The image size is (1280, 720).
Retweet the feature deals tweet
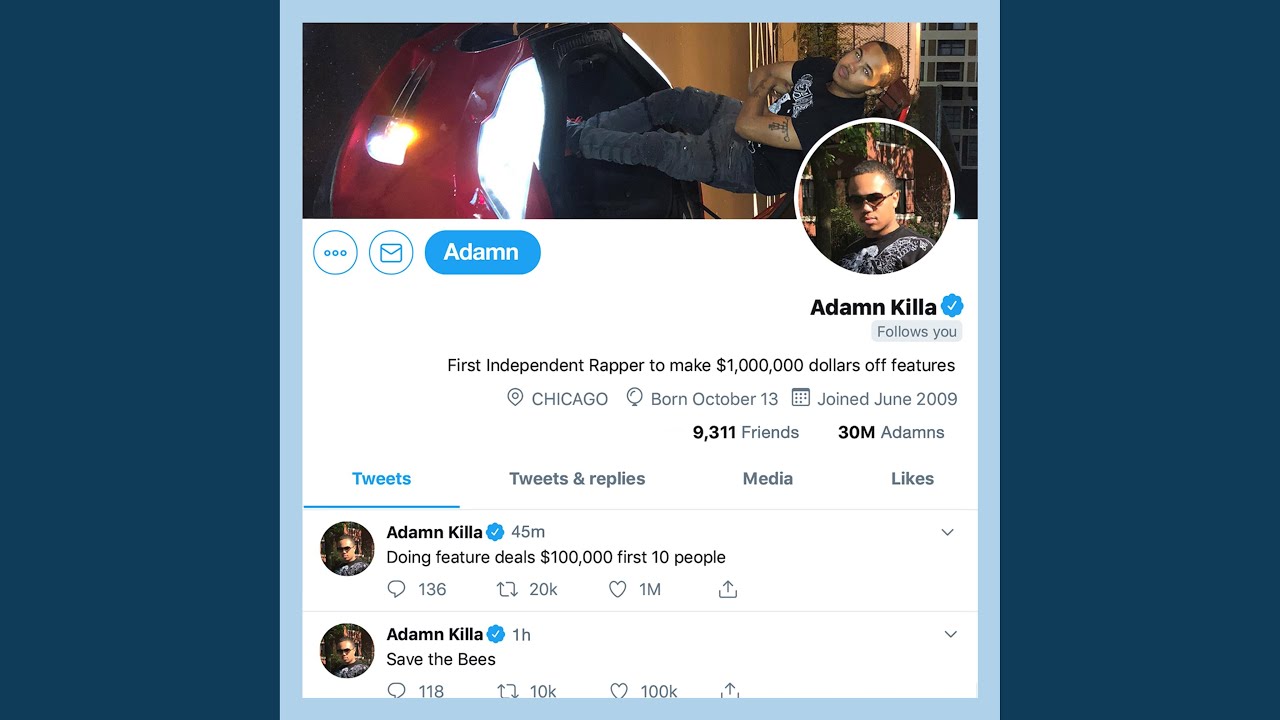click(x=507, y=589)
